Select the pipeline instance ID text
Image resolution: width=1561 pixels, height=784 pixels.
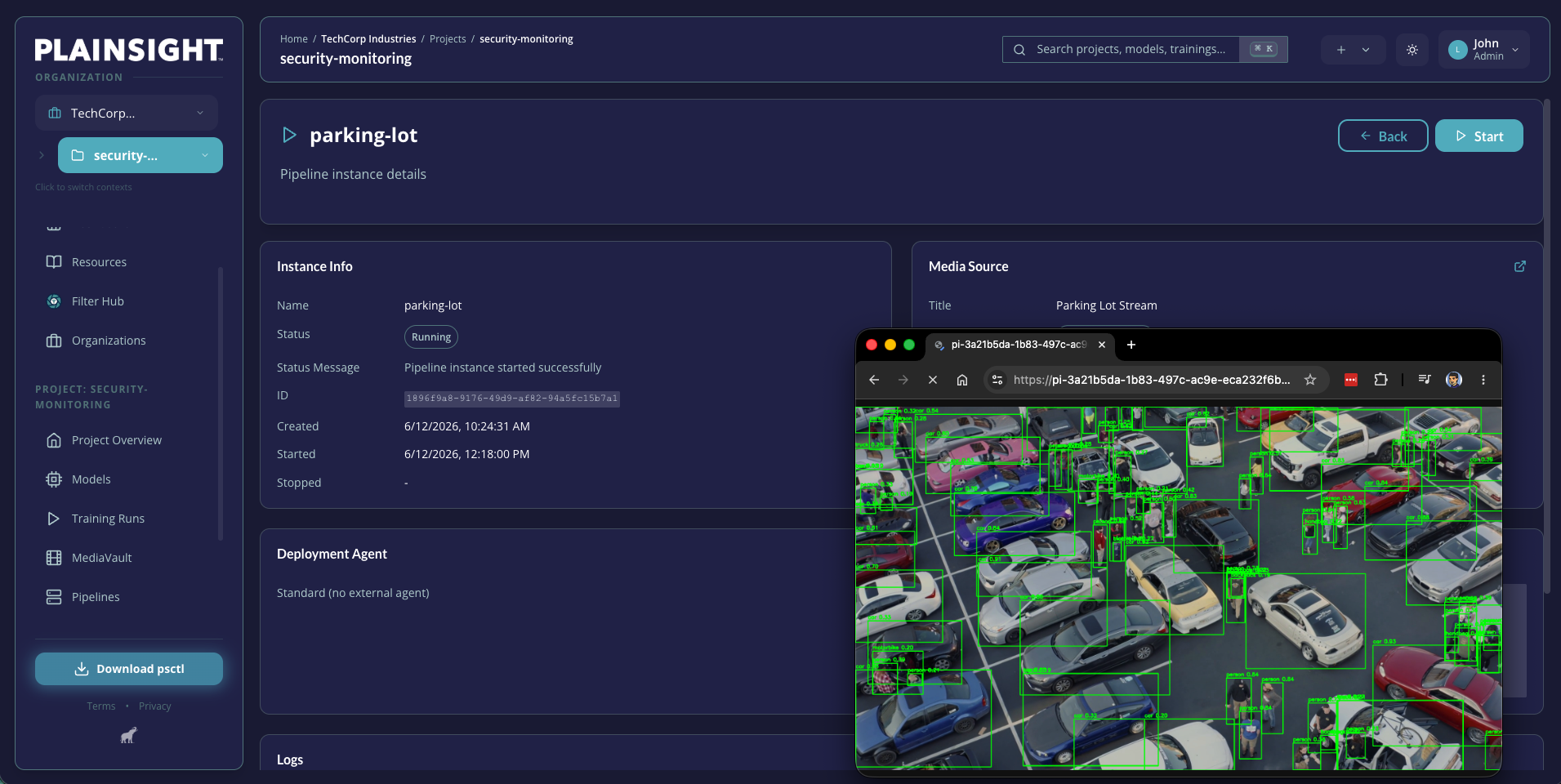tap(512, 399)
